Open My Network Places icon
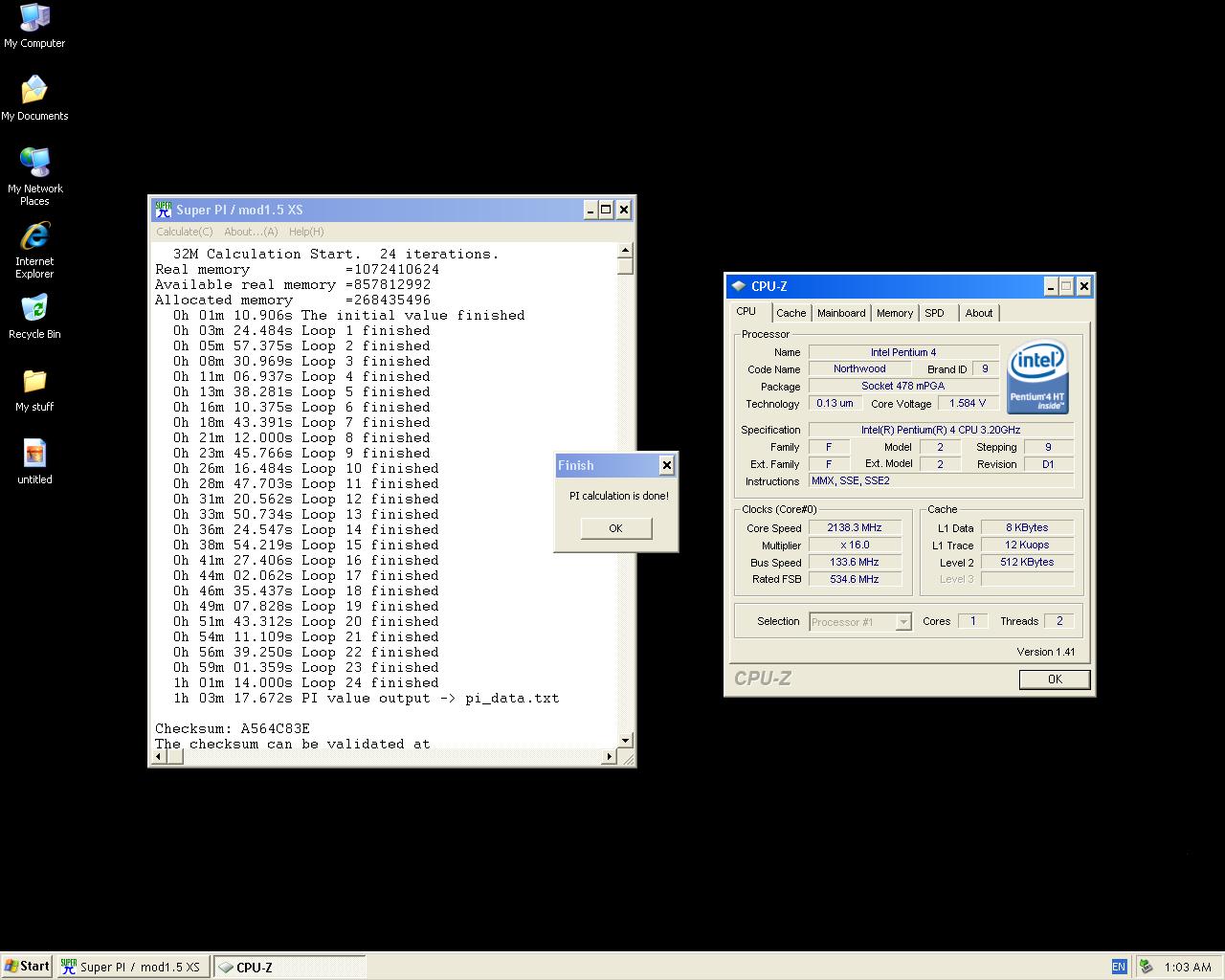Image resolution: width=1225 pixels, height=980 pixels. point(34,177)
